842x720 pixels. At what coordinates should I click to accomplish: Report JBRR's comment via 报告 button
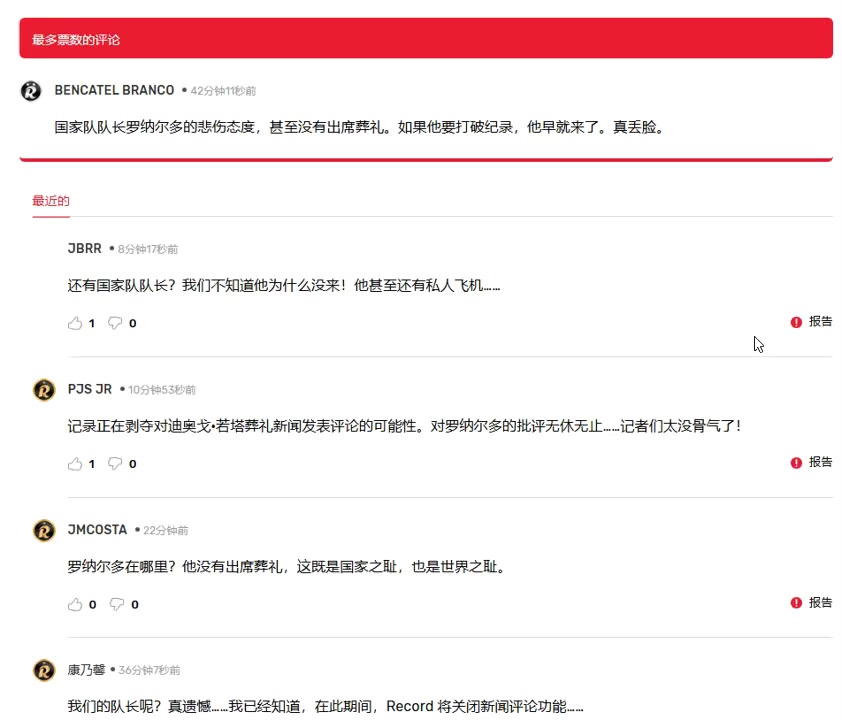pos(811,321)
